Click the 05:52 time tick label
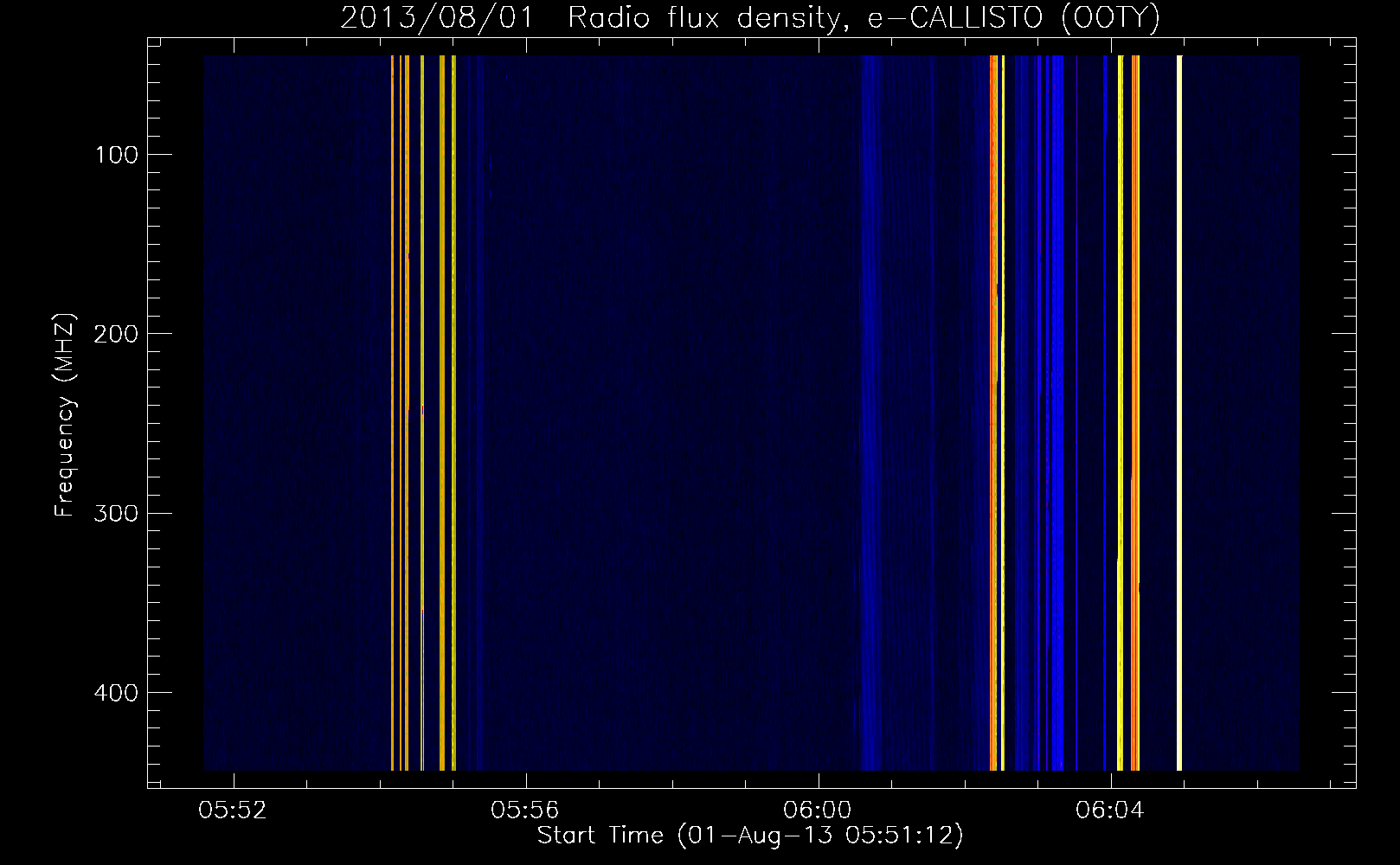1400x865 pixels. tap(233, 811)
